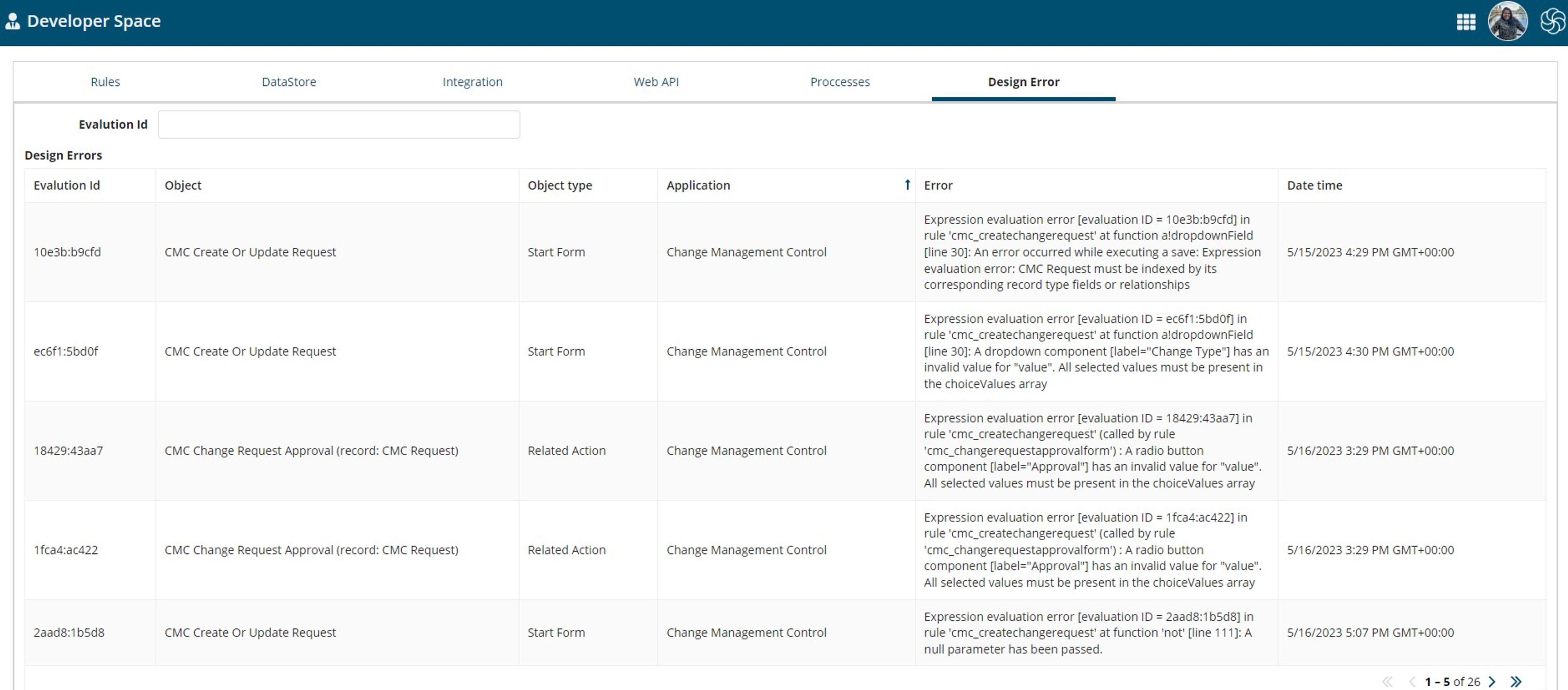Click Start Form in ec6f1:5bd0f row
This screenshot has width=1568, height=690.
556,351
